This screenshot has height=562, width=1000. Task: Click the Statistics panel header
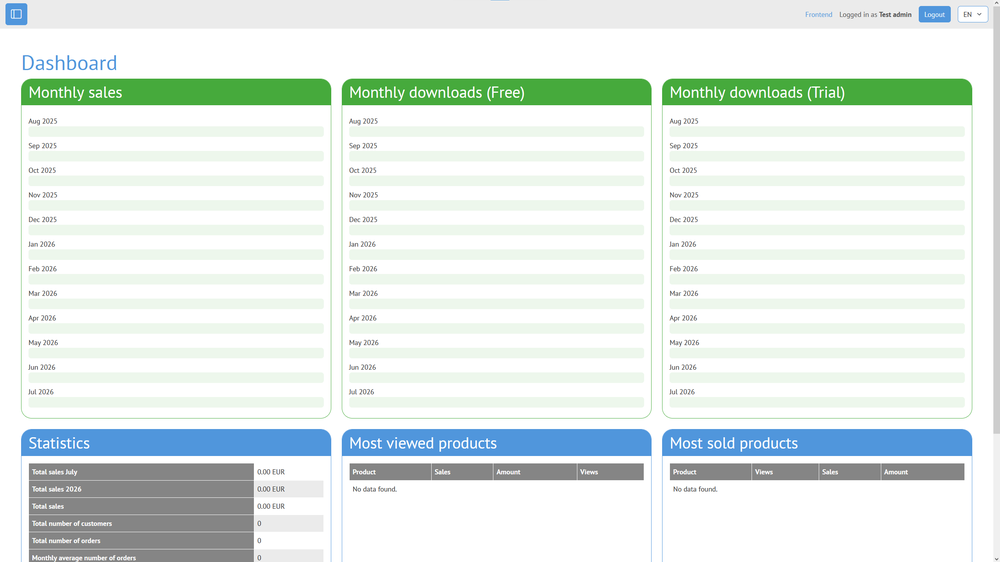[176, 443]
